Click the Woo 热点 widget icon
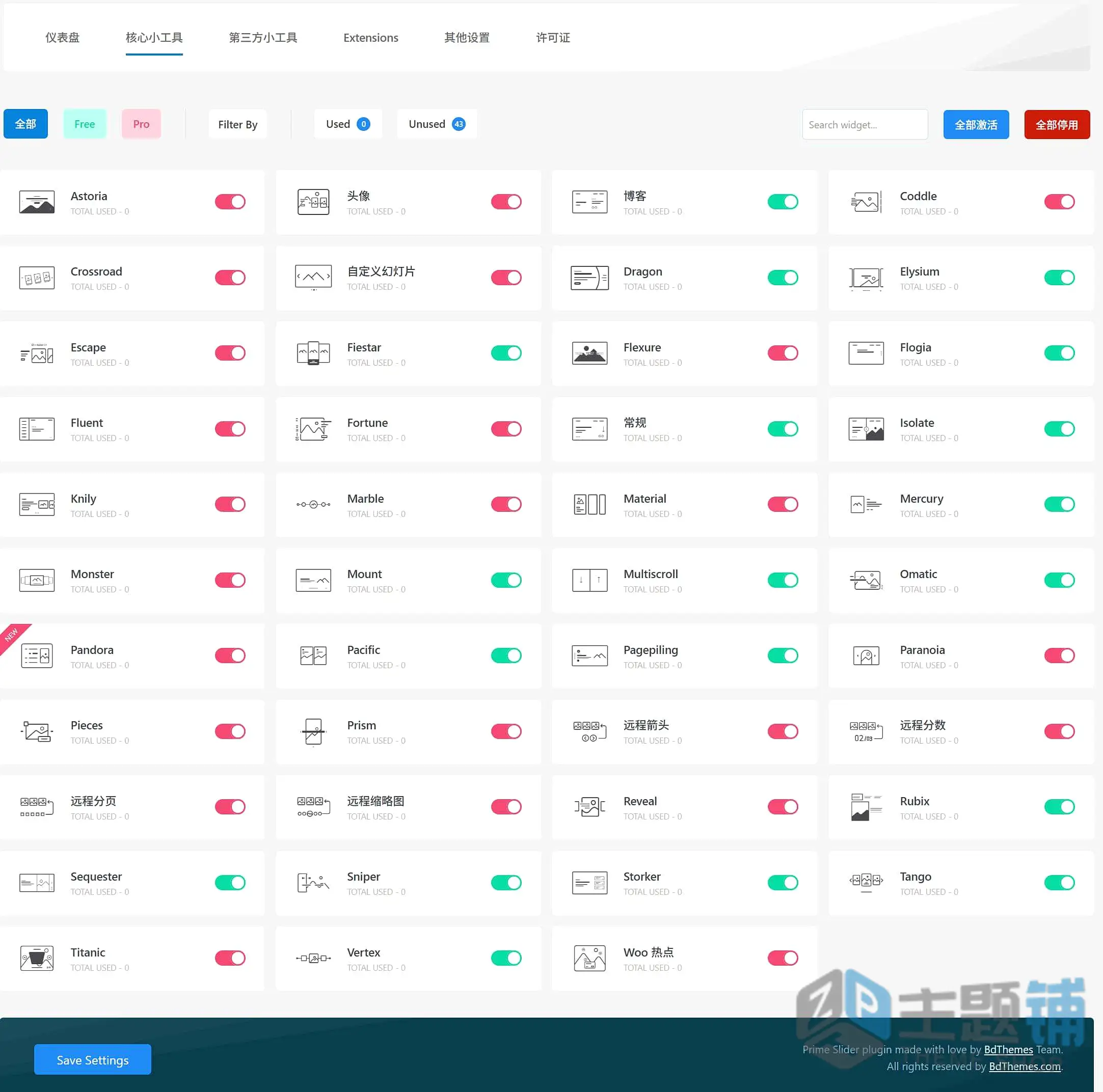 tap(590, 959)
